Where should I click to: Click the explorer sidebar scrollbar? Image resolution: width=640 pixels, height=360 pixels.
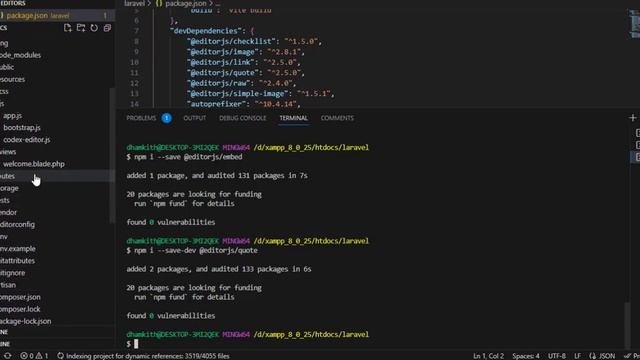pos(113,155)
